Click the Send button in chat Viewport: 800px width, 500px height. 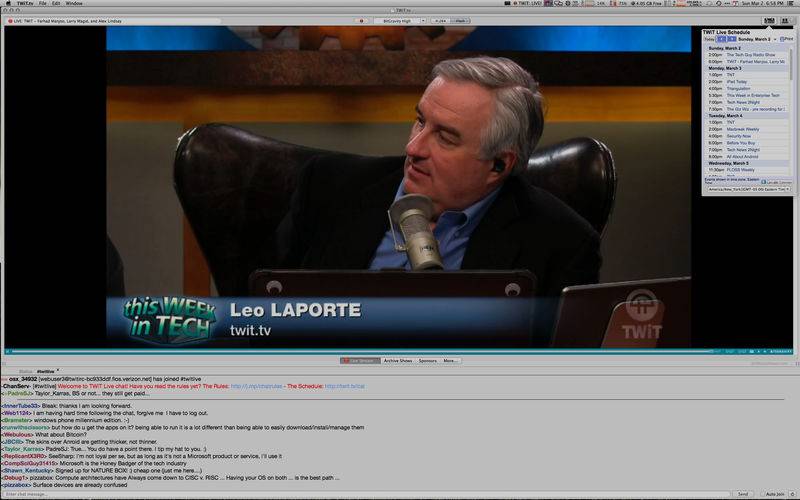(x=743, y=494)
